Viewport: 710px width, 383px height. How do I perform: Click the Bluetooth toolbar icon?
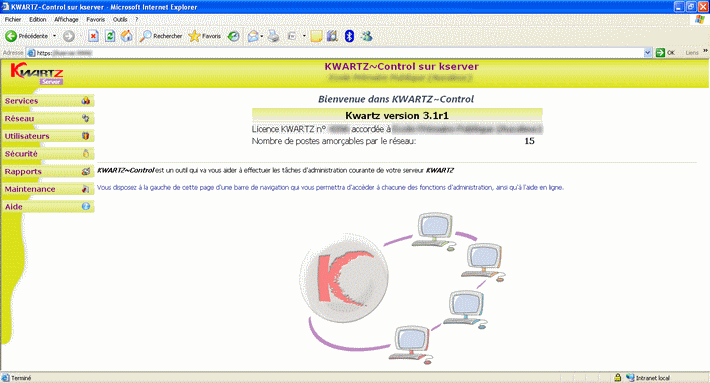349,36
